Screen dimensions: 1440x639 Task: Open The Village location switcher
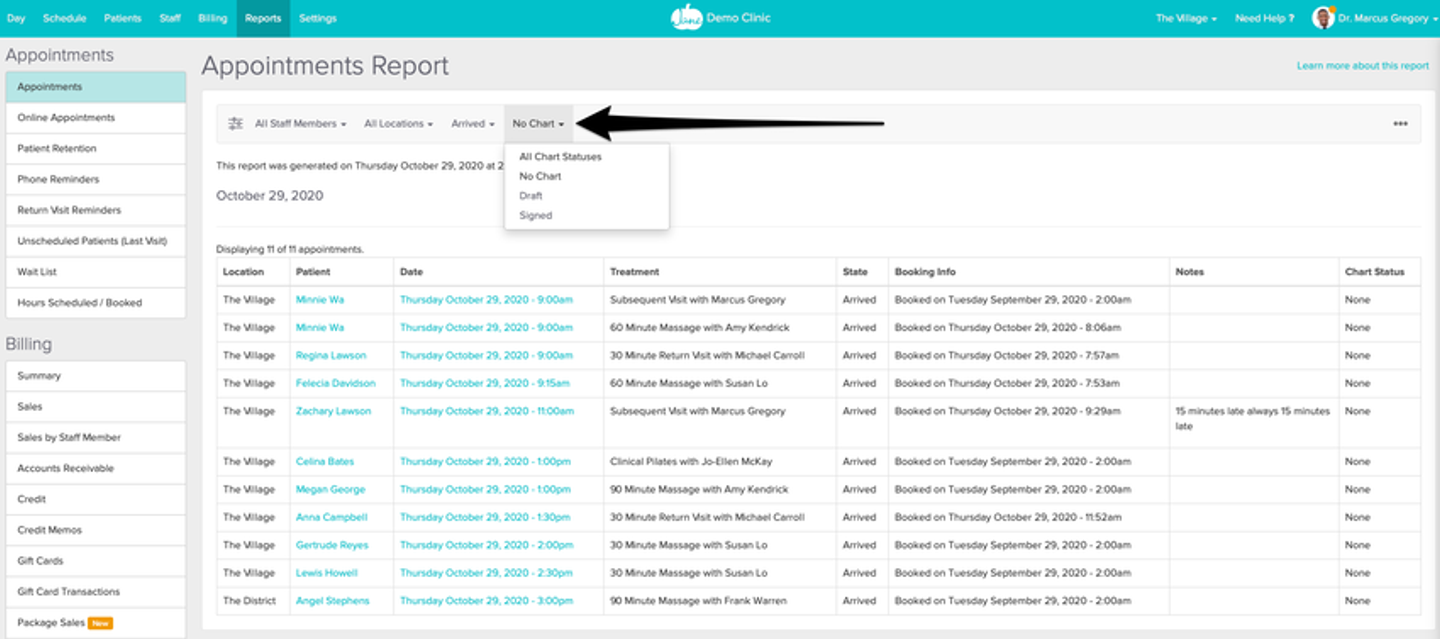[x=1186, y=18]
